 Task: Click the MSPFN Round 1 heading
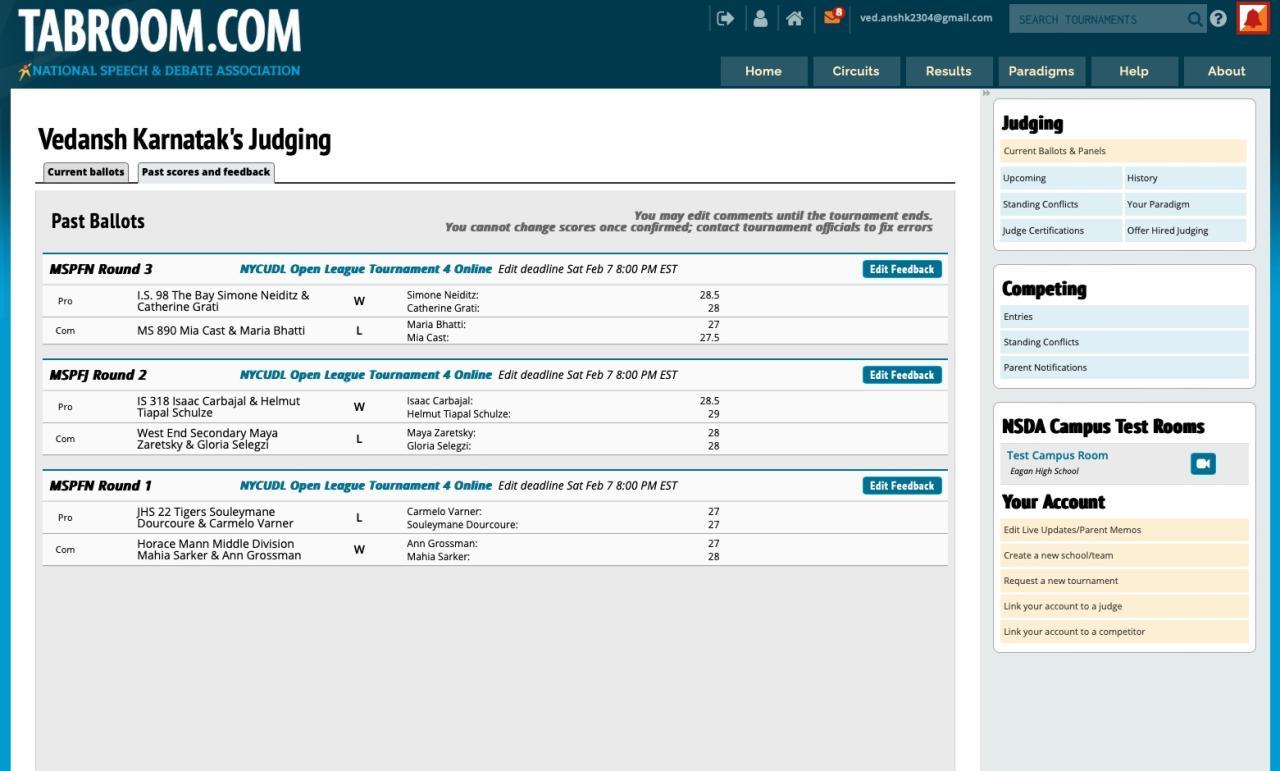101,486
